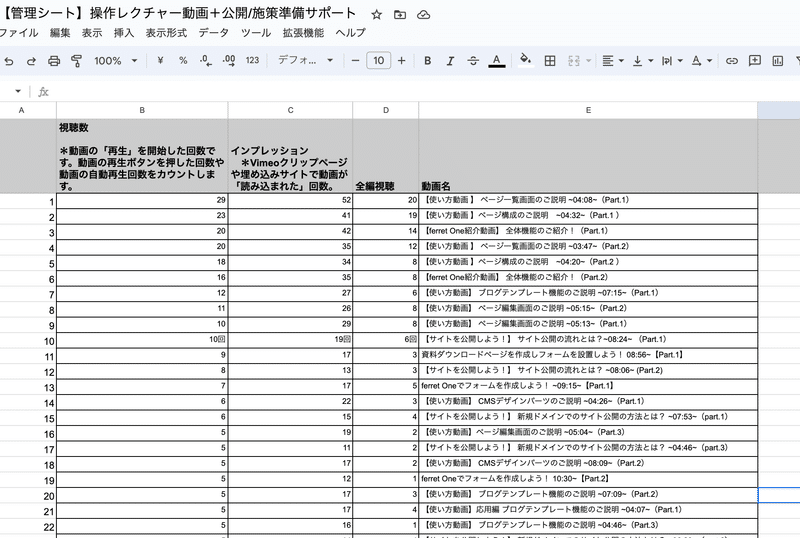The height and width of the screenshot is (538, 800).
Task: Click the Undo icon in toolbar
Action: click(9, 61)
